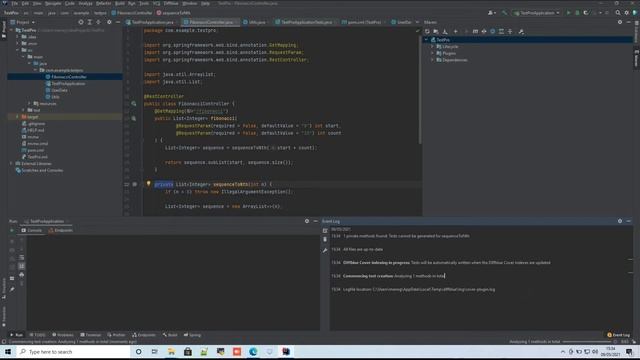Open the Console tab in Run panel
640x360 pixels.
[31, 230]
